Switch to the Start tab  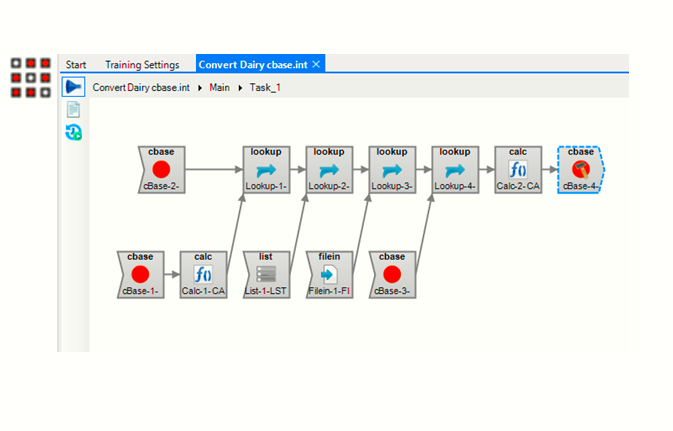[x=76, y=65]
